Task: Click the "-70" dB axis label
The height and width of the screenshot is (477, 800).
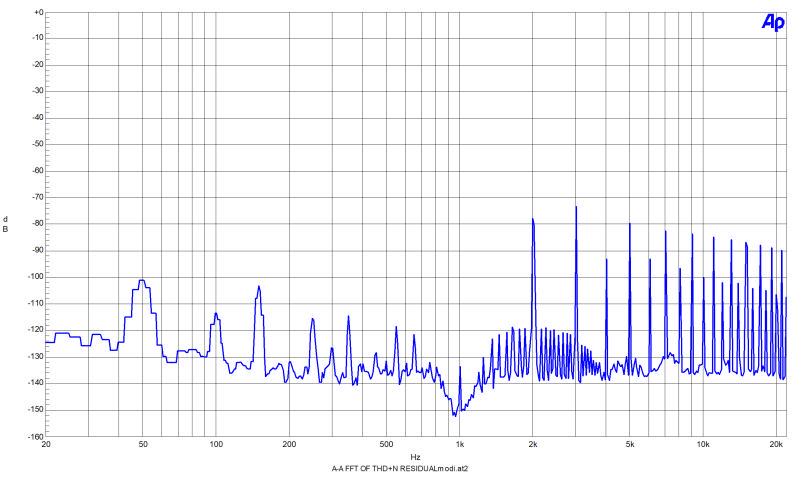Action: pos(38,197)
